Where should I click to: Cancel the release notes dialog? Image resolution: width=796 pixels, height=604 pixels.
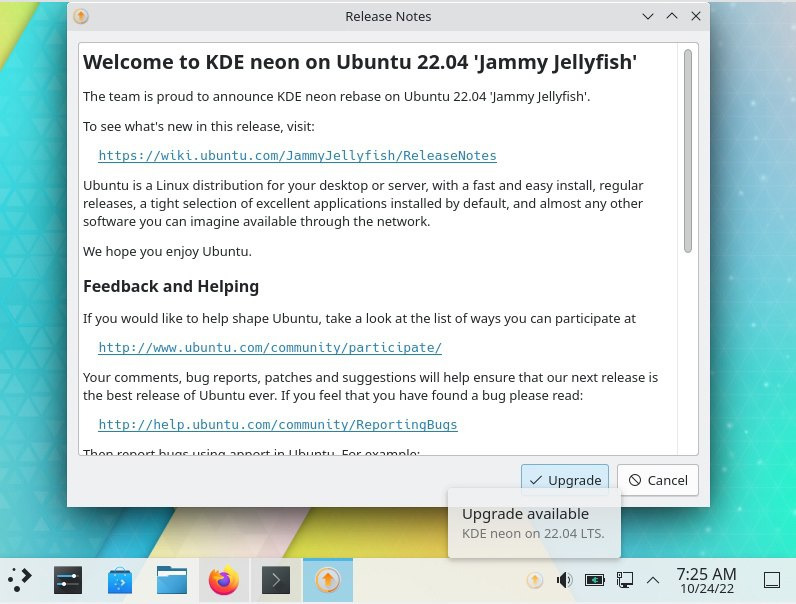[658, 480]
